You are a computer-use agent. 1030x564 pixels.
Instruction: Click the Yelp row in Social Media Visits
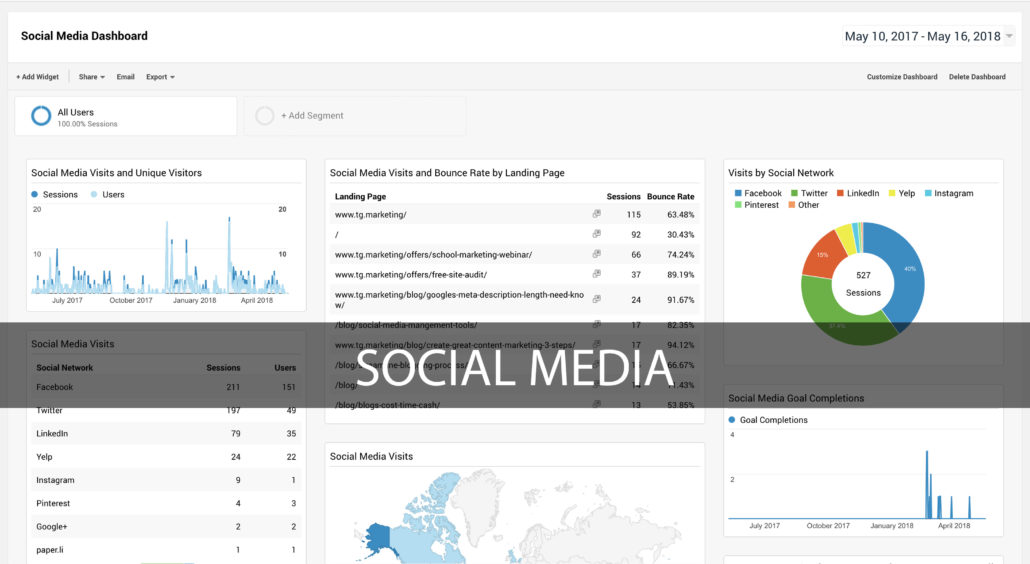[x=166, y=457]
